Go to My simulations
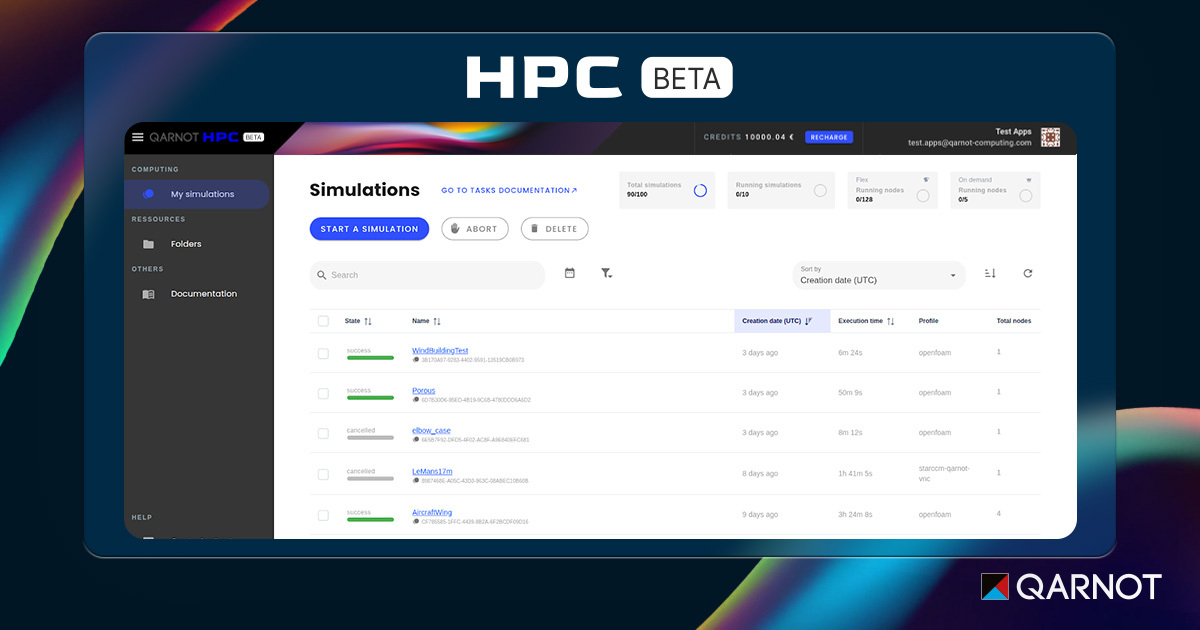The image size is (1200, 630). pyautogui.click(x=197, y=194)
